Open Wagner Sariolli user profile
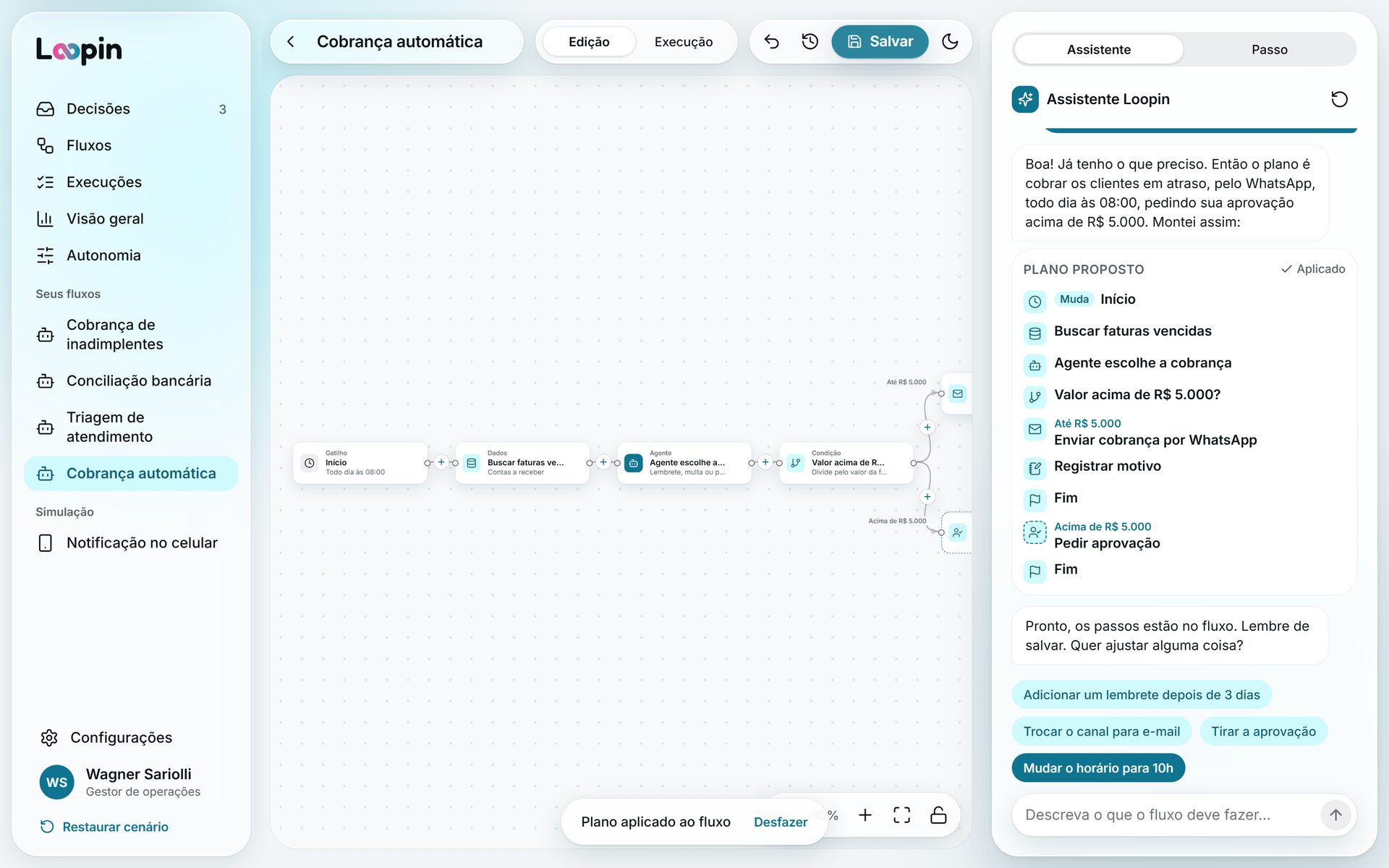 coord(131,782)
